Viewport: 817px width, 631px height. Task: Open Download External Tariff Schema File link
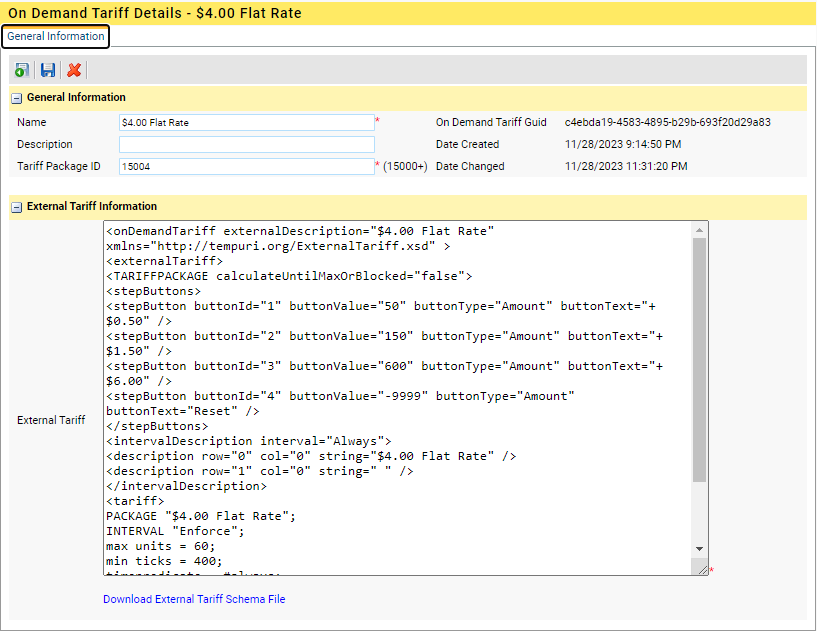(x=194, y=599)
